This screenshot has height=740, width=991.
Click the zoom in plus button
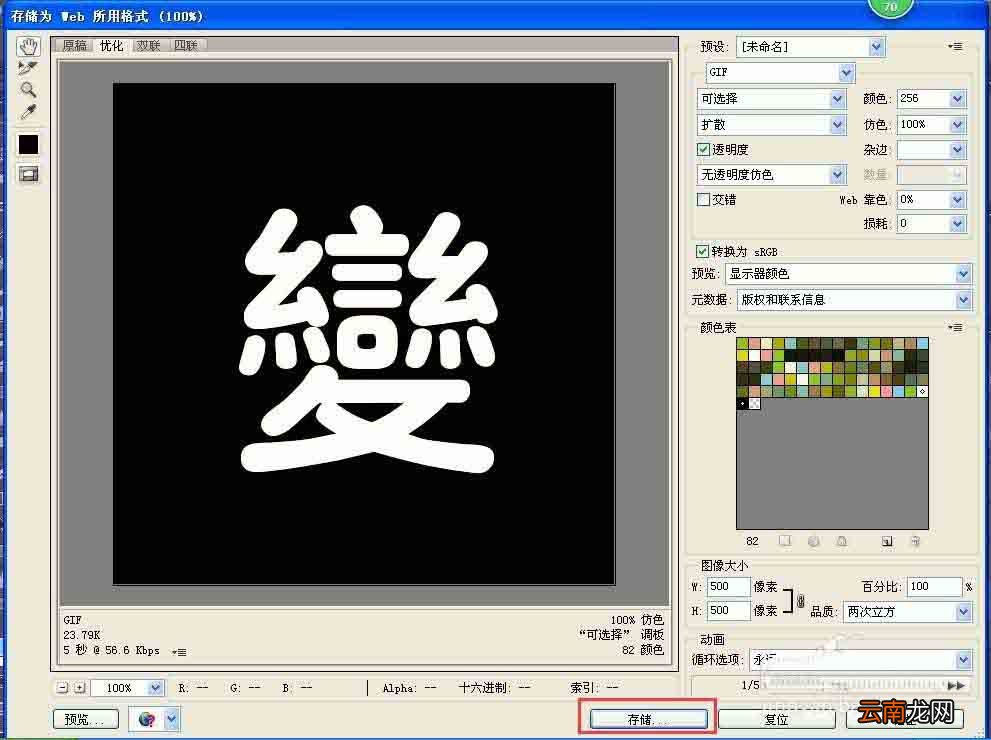(80, 688)
